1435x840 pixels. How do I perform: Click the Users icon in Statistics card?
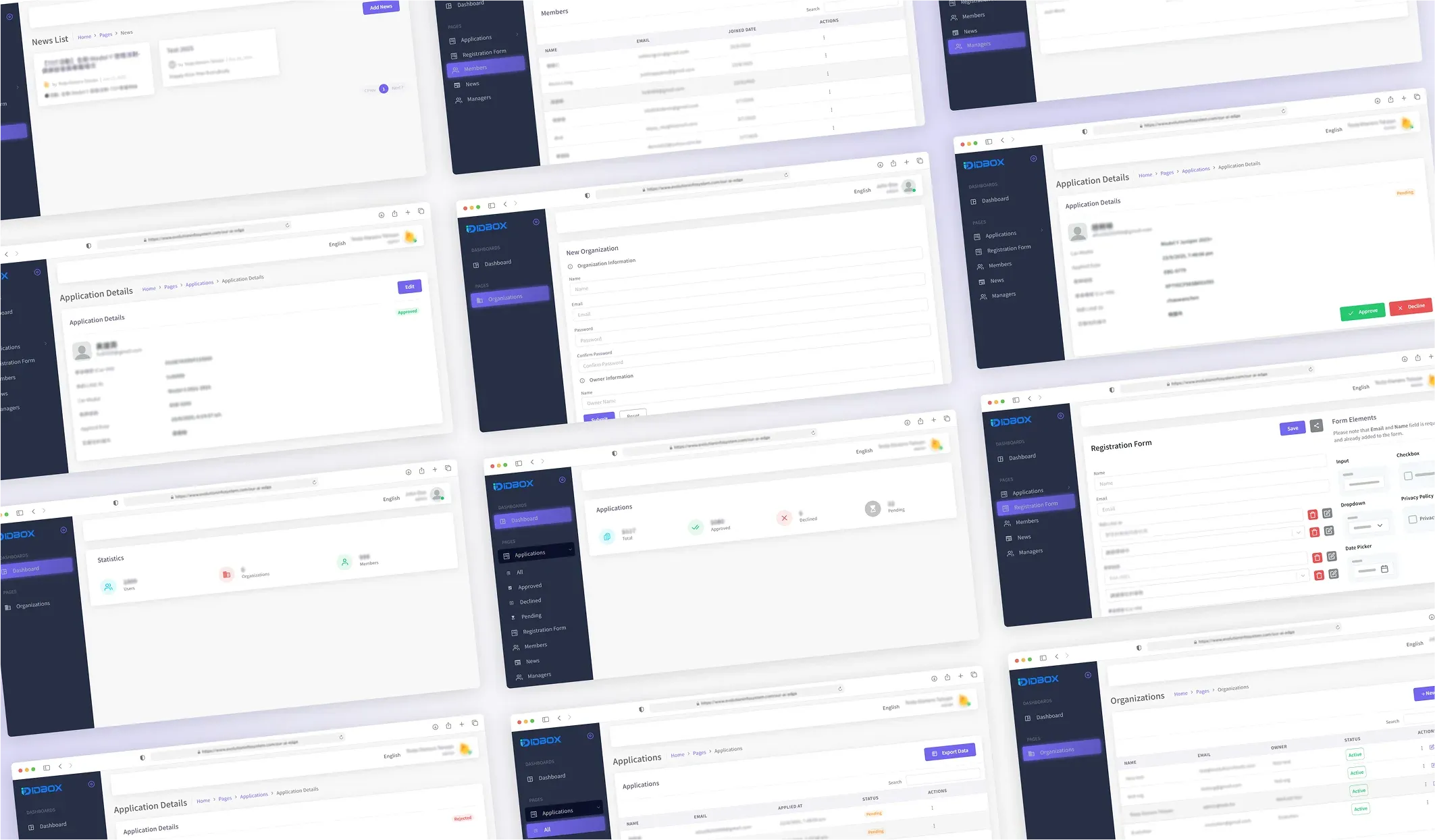(x=108, y=587)
